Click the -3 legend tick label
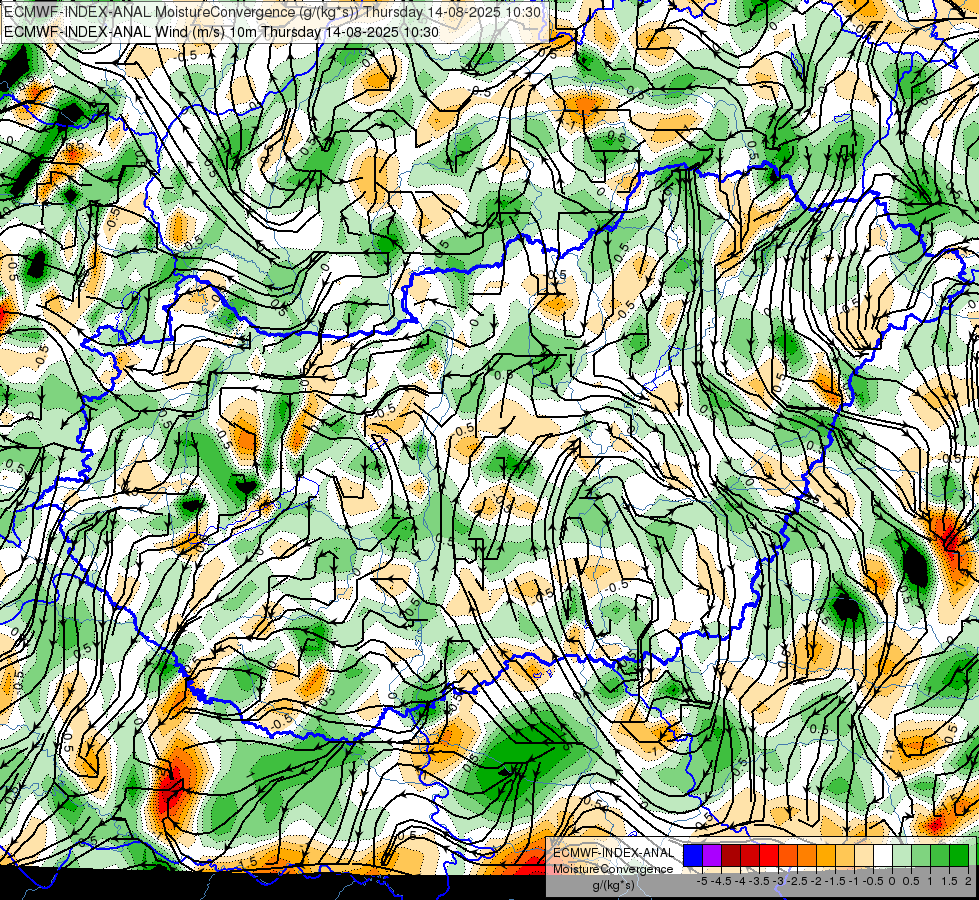The height and width of the screenshot is (900, 979). pyautogui.click(x=779, y=881)
